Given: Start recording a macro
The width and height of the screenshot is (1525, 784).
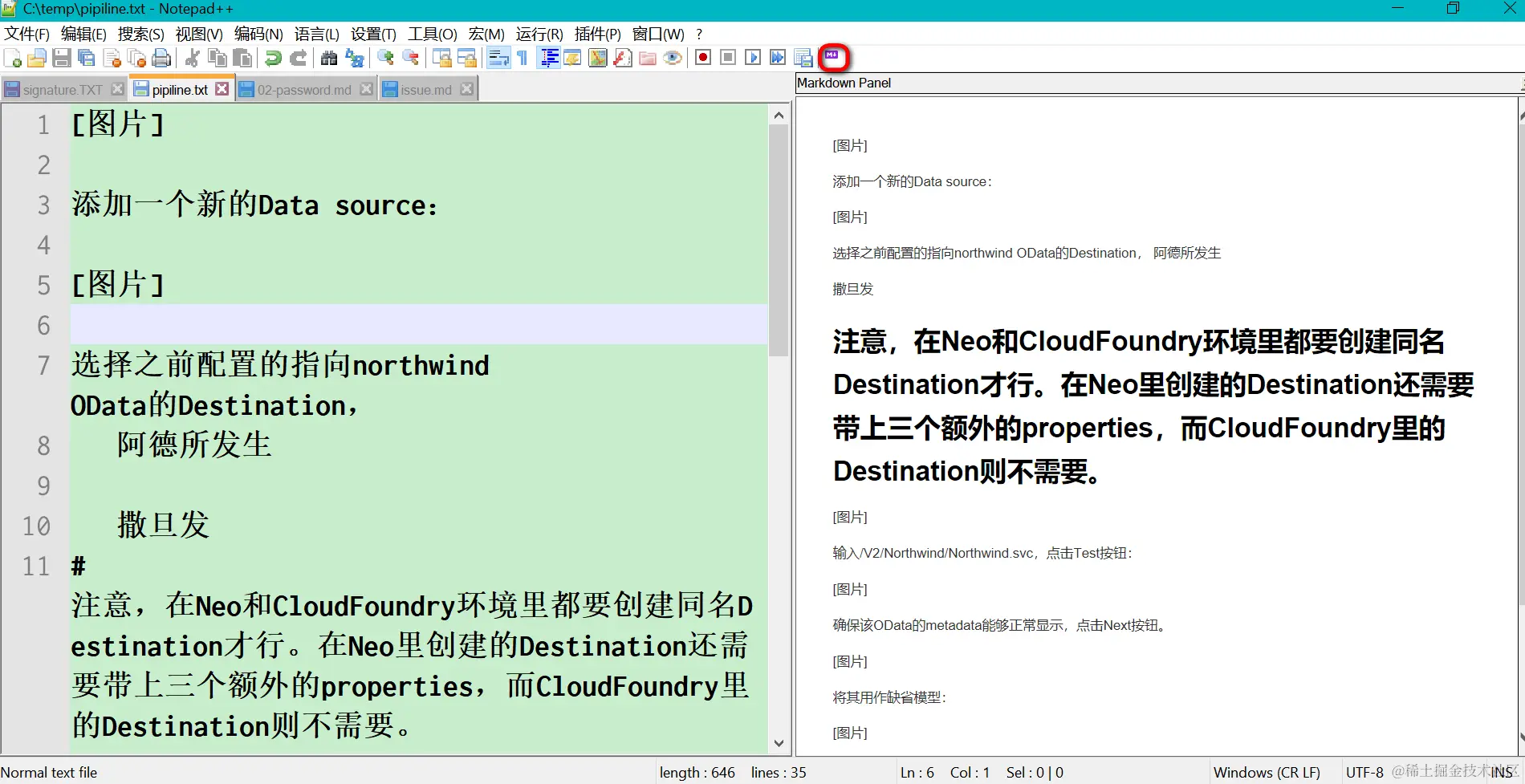Looking at the screenshot, I should (703, 58).
